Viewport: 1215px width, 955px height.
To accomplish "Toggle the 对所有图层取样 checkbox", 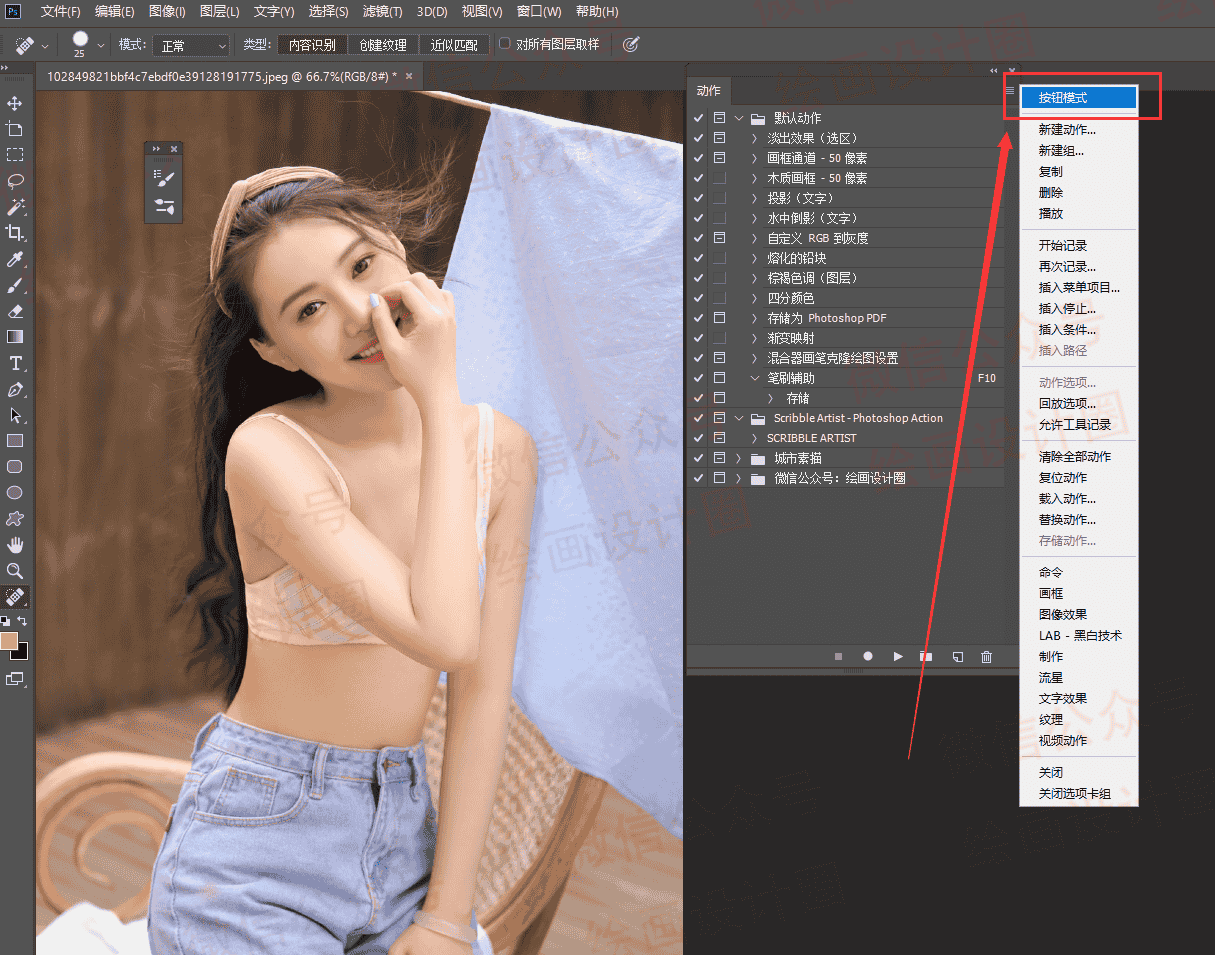I will coord(505,44).
